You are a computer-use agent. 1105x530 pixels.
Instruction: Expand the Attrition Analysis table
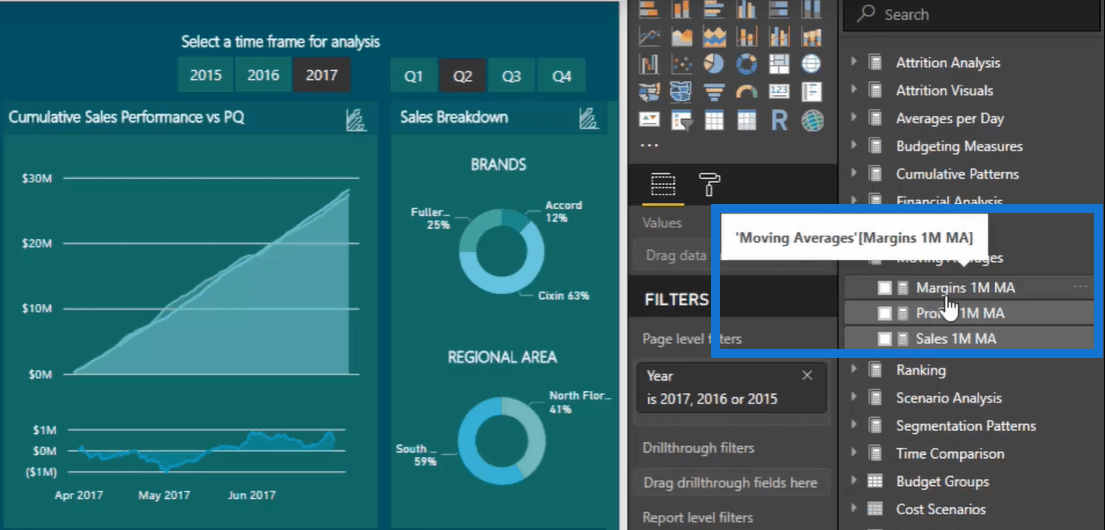[853, 62]
